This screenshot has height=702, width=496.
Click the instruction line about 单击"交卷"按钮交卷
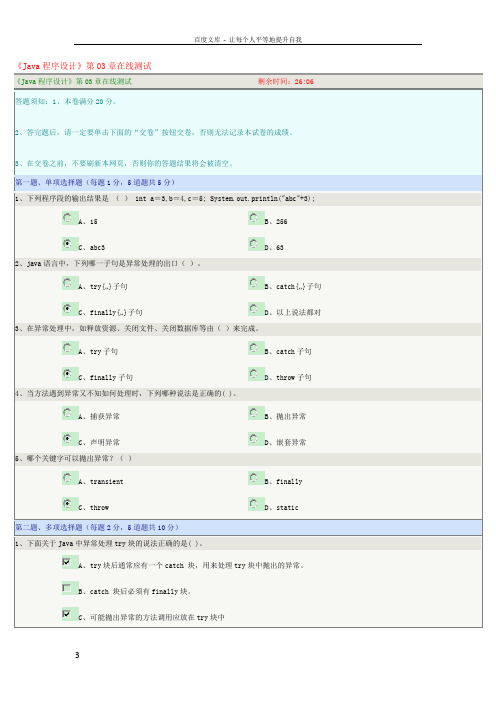(x=154, y=133)
